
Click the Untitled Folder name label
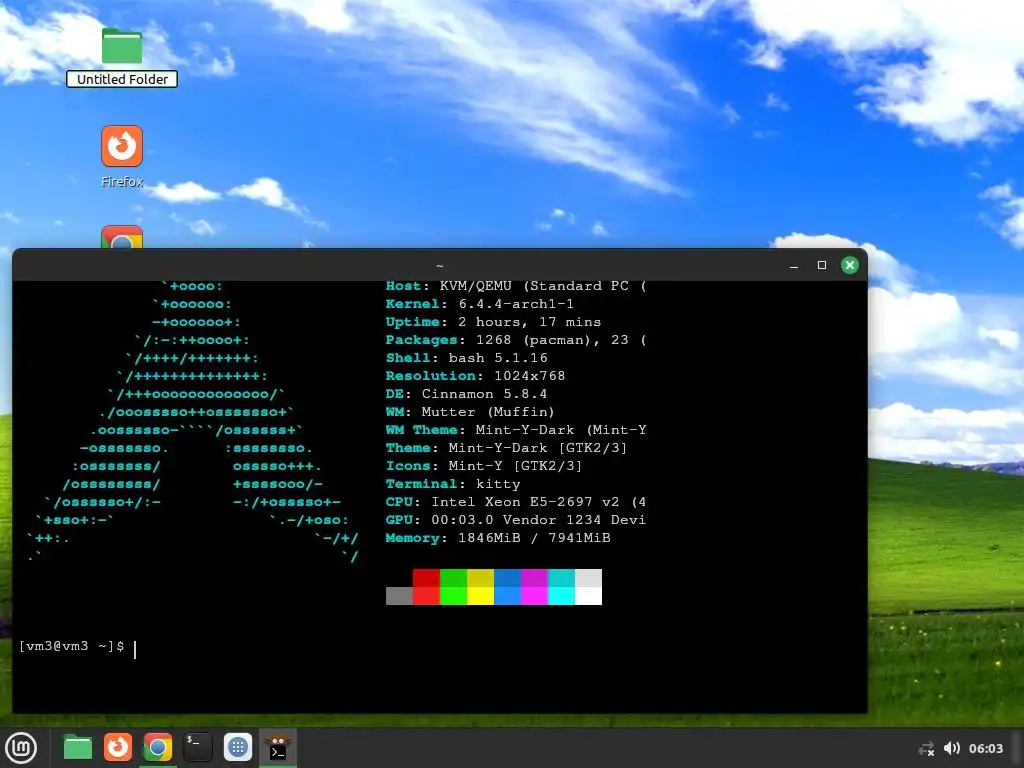122,79
